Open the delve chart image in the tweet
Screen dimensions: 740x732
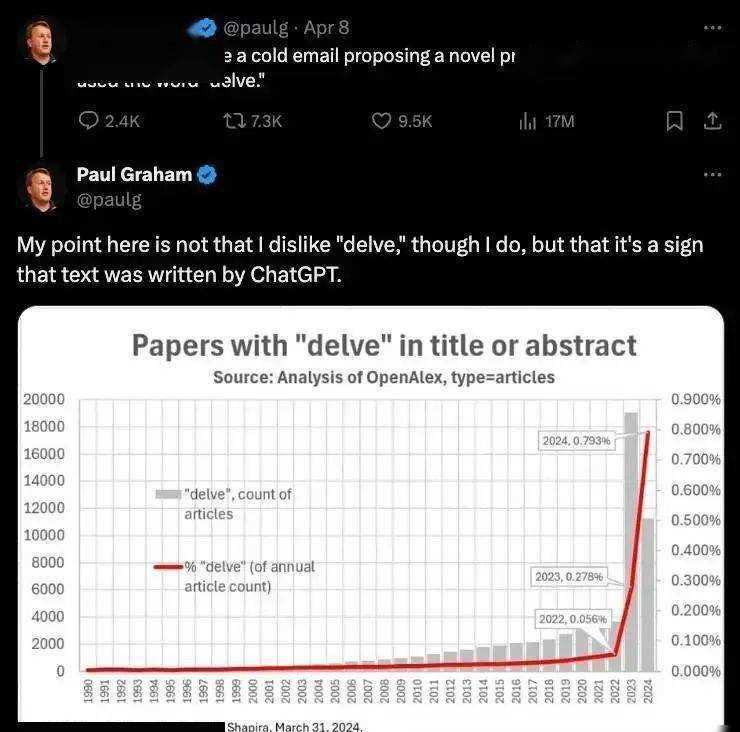point(370,516)
